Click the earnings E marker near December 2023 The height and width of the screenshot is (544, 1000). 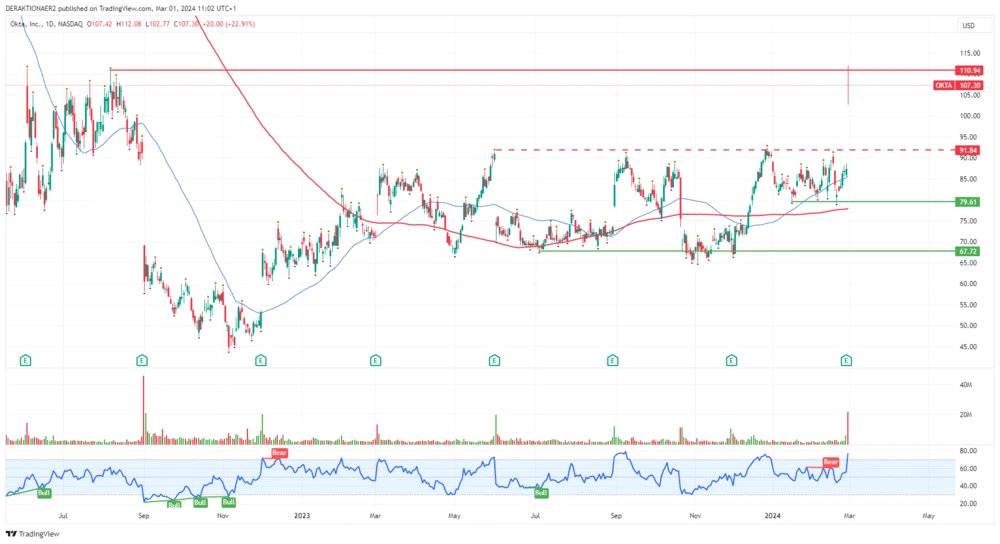732,360
